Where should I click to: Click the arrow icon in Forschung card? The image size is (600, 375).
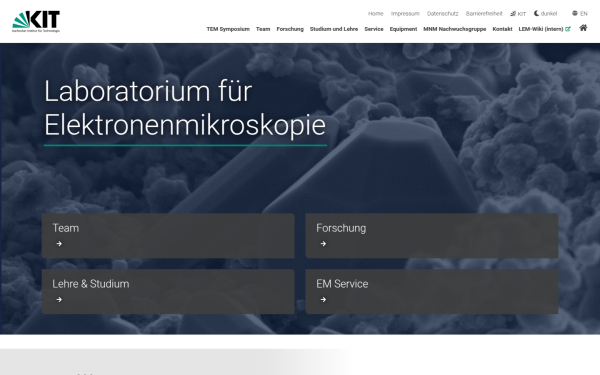click(x=323, y=244)
